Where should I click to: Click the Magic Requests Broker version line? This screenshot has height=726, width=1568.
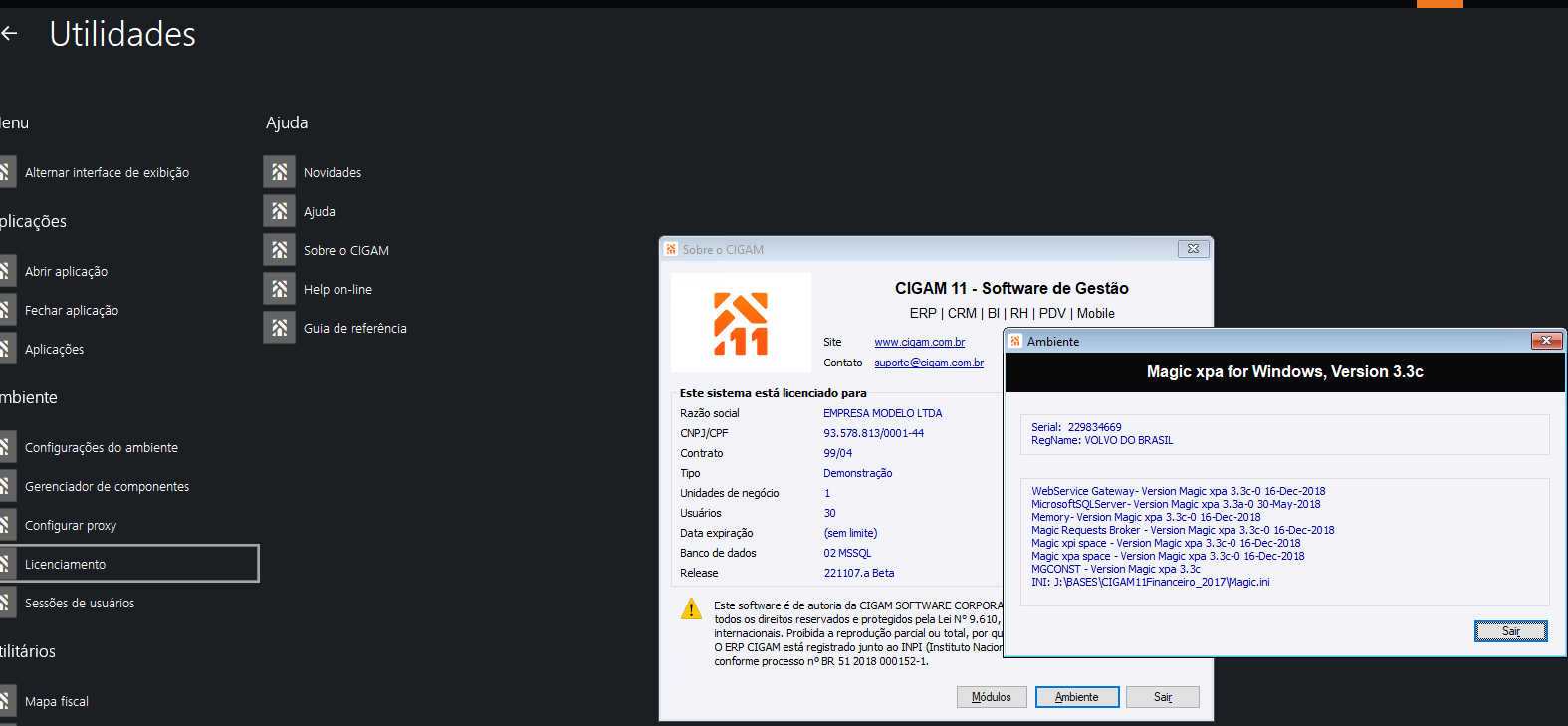point(1183,530)
